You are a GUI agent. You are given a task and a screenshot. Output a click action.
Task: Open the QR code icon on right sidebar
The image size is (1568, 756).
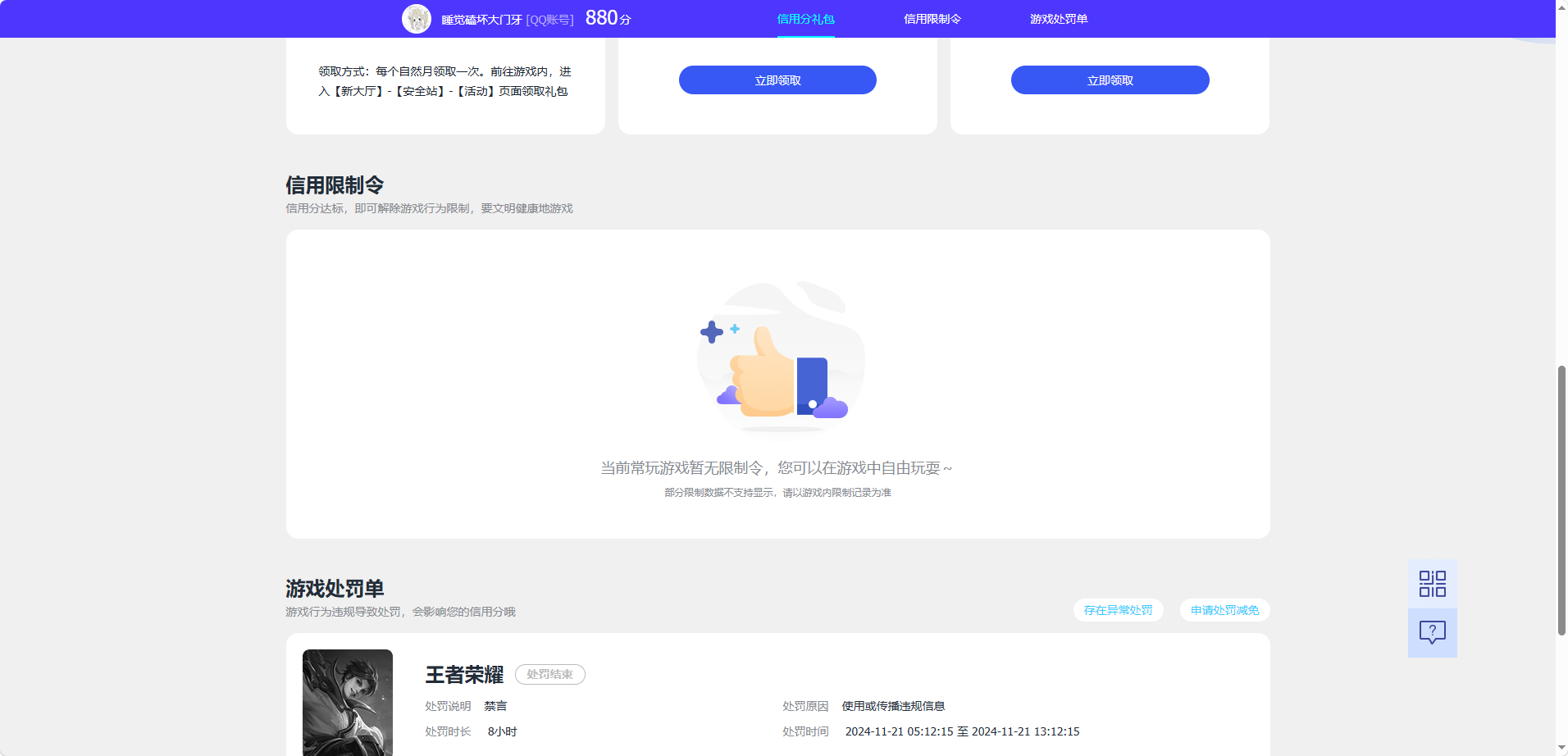coord(1432,584)
